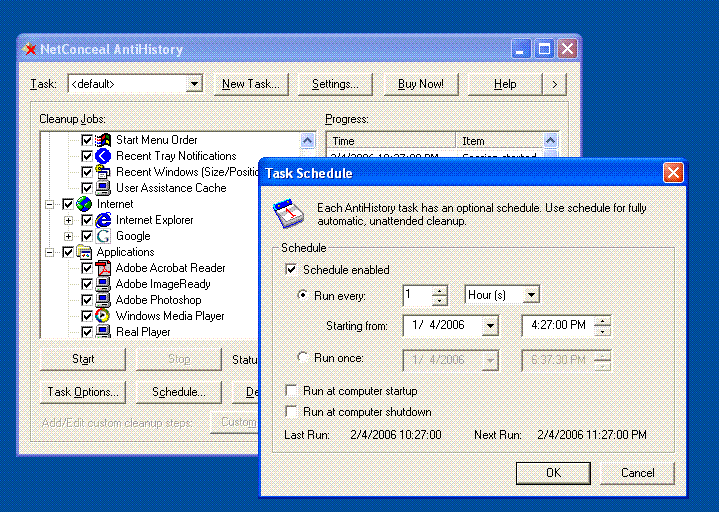This screenshot has height=512, width=719.
Task: Click the Run every number input field
Action: click(x=418, y=295)
